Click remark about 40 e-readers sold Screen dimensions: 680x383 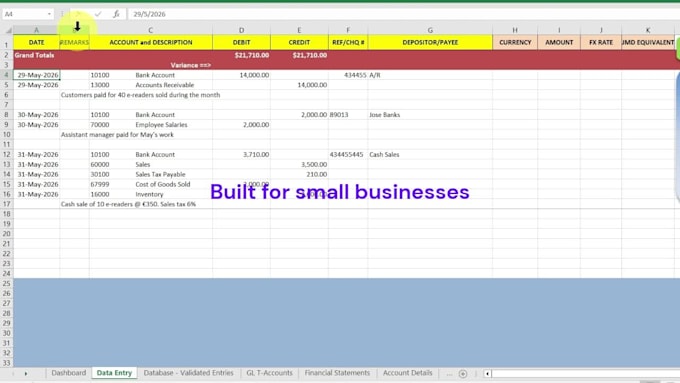[140, 95]
